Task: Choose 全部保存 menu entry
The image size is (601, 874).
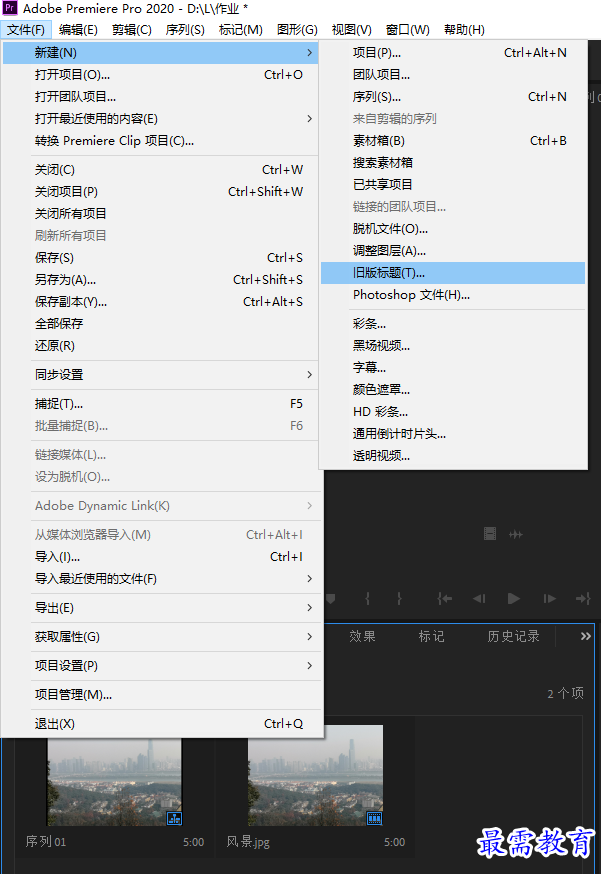Action: [x=161, y=323]
